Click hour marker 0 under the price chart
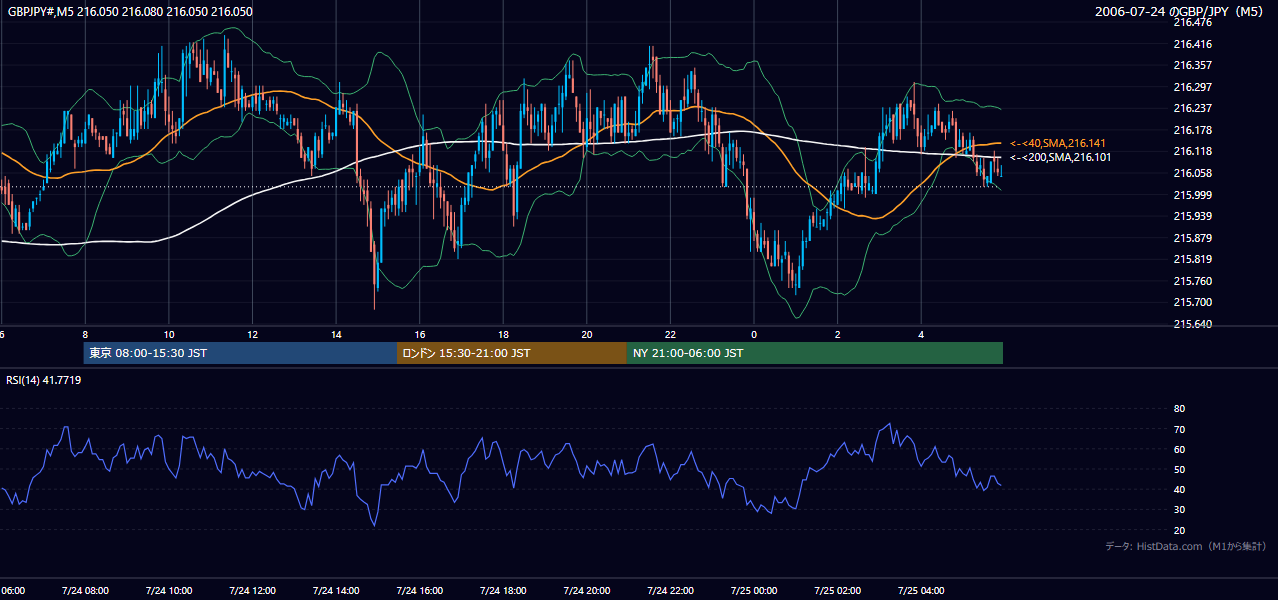The image size is (1278, 600). coord(754,335)
